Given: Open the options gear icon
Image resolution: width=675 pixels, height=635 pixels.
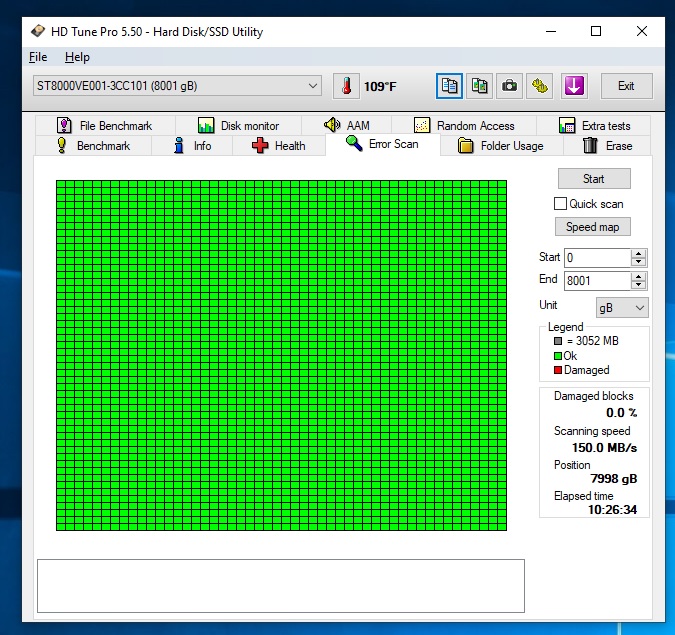Looking at the screenshot, I should pyautogui.click(x=540, y=86).
